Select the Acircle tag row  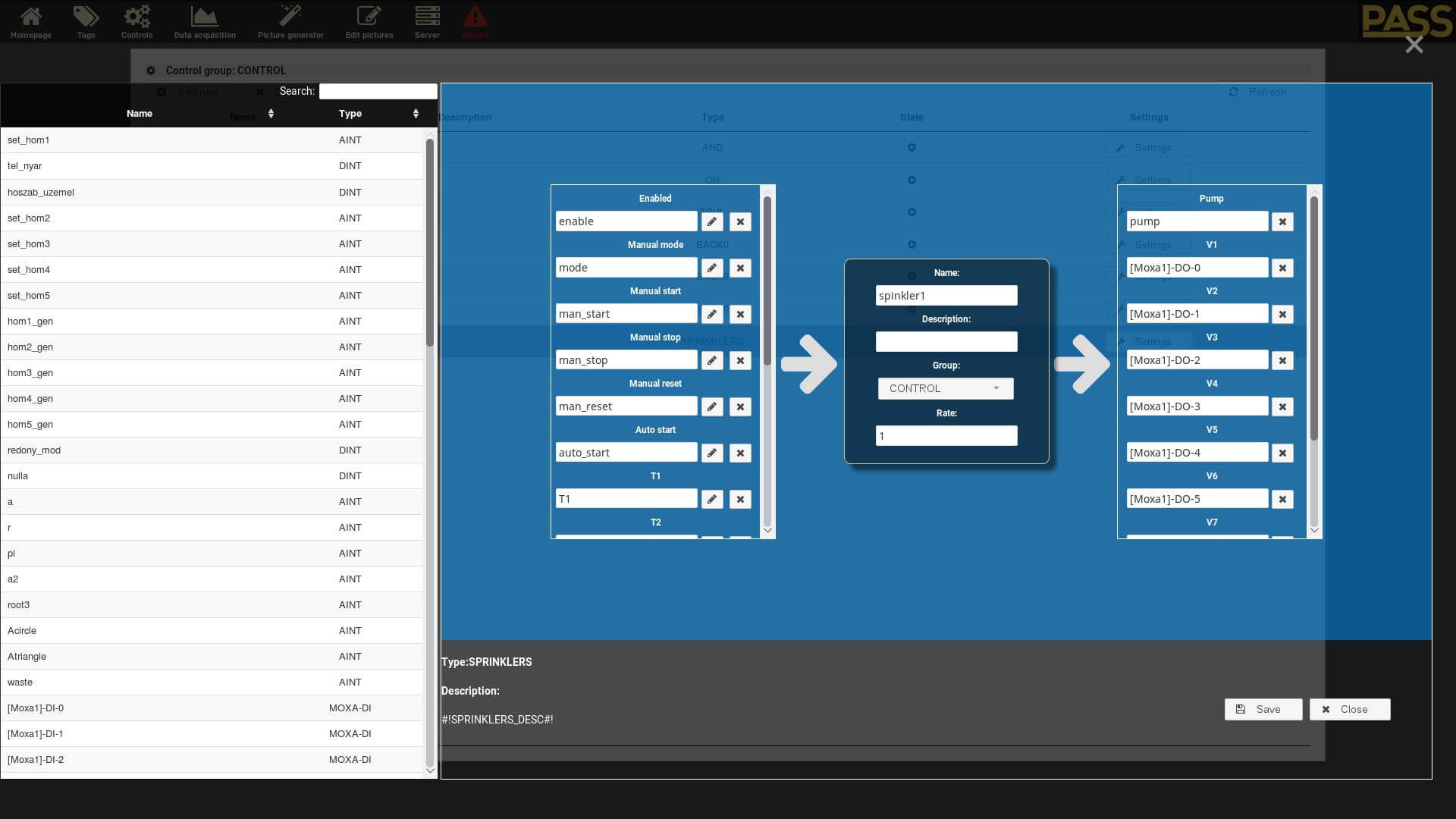212,631
